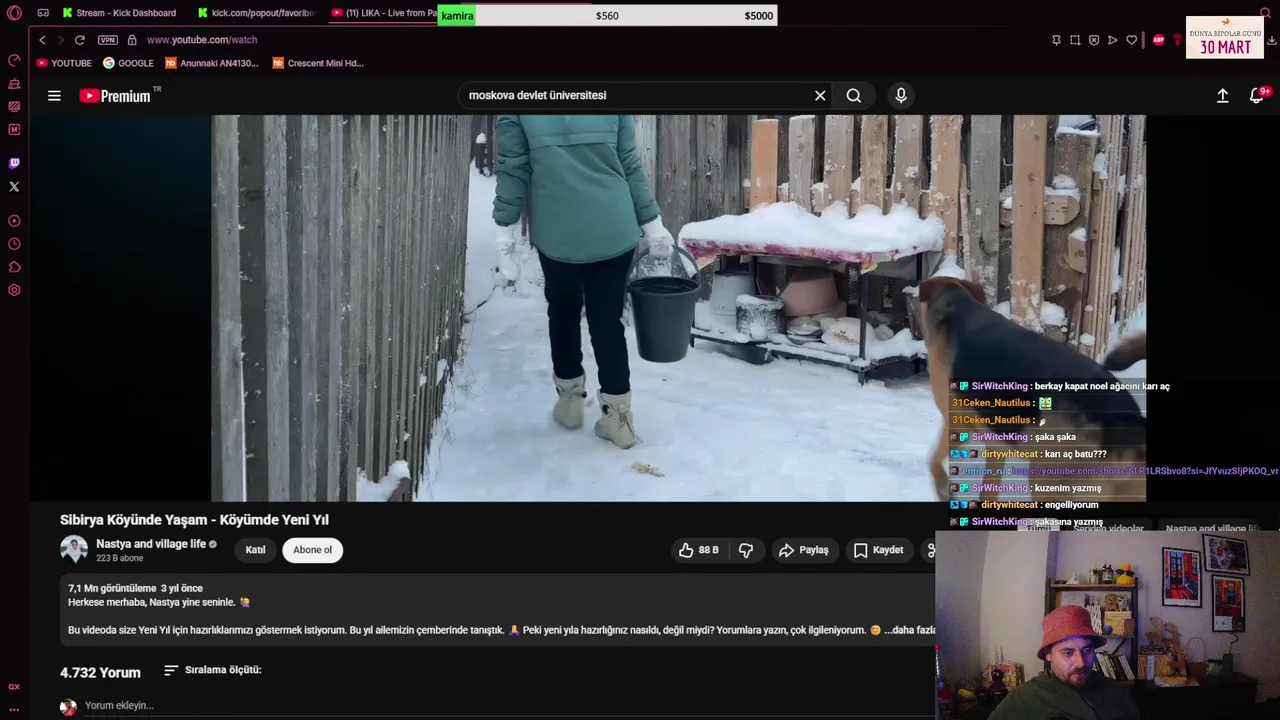
Task: Click the Katıl join button
Action: click(x=256, y=550)
